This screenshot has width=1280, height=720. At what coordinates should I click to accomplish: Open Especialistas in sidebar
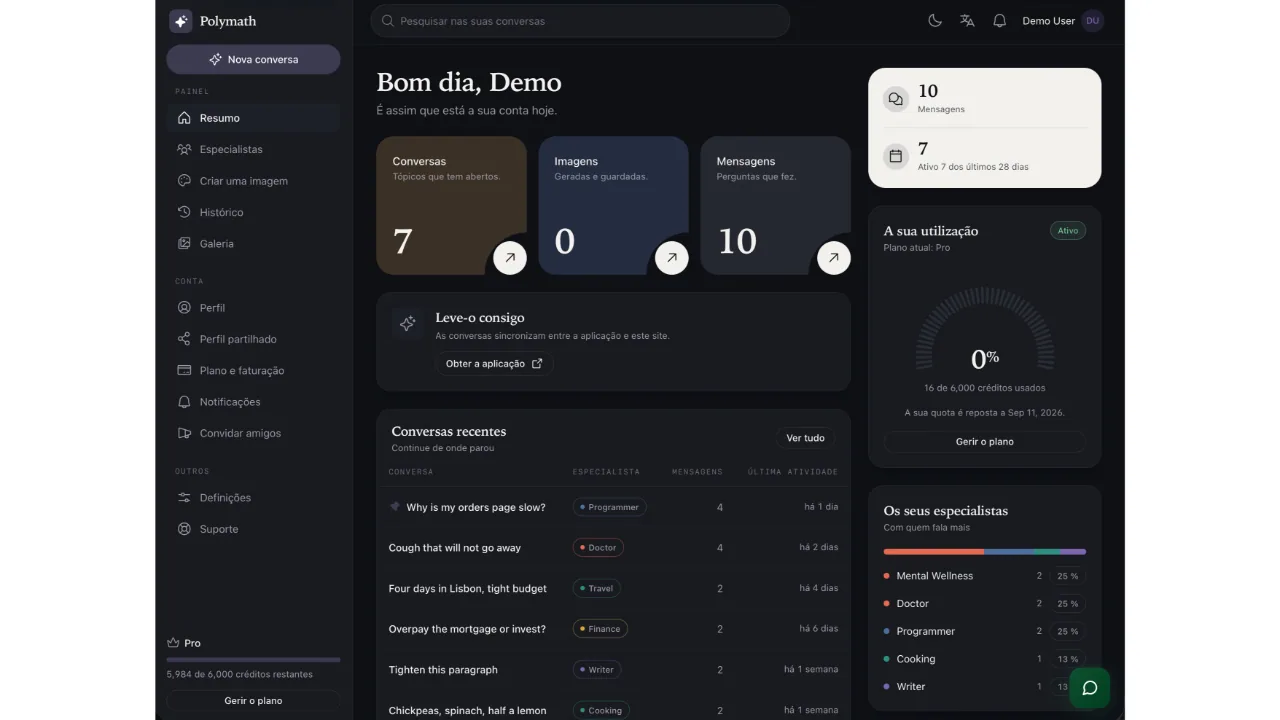253,149
